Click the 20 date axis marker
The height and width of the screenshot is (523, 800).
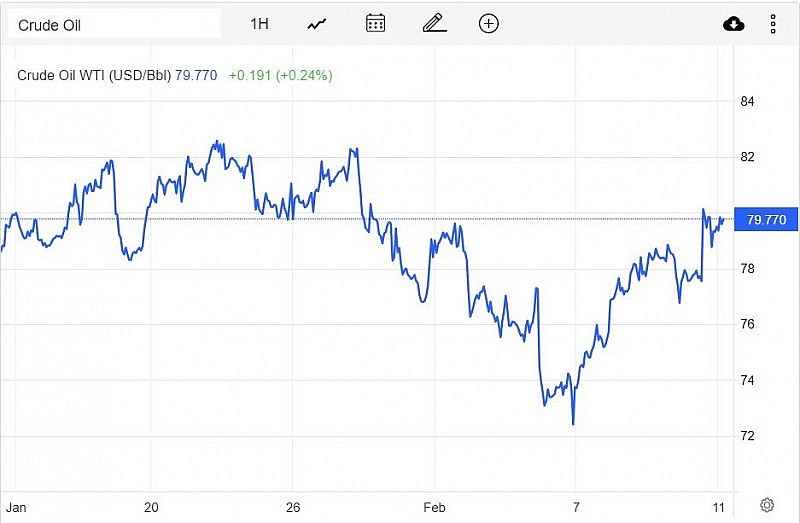pos(152,505)
